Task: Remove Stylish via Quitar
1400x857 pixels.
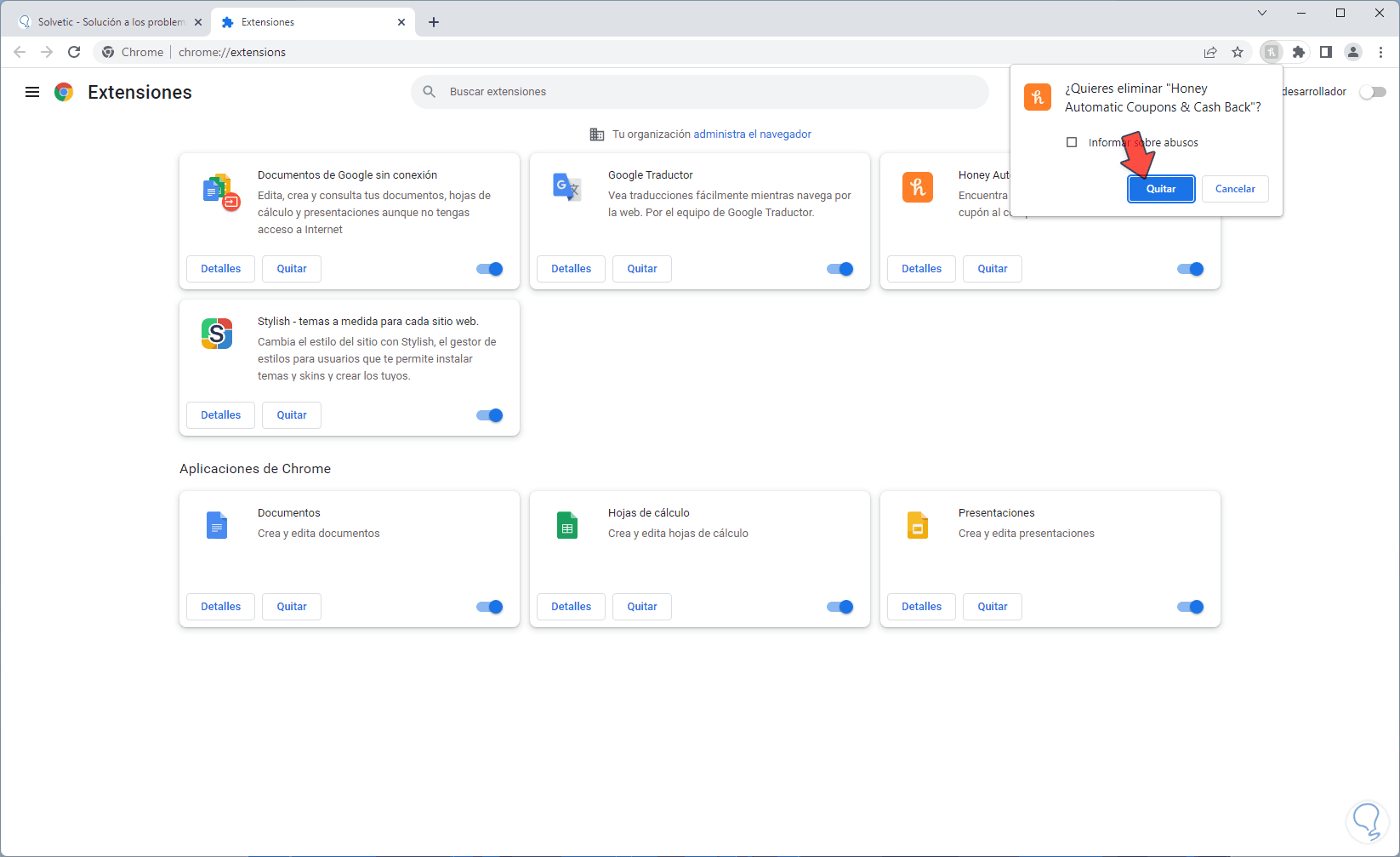Action: [292, 415]
